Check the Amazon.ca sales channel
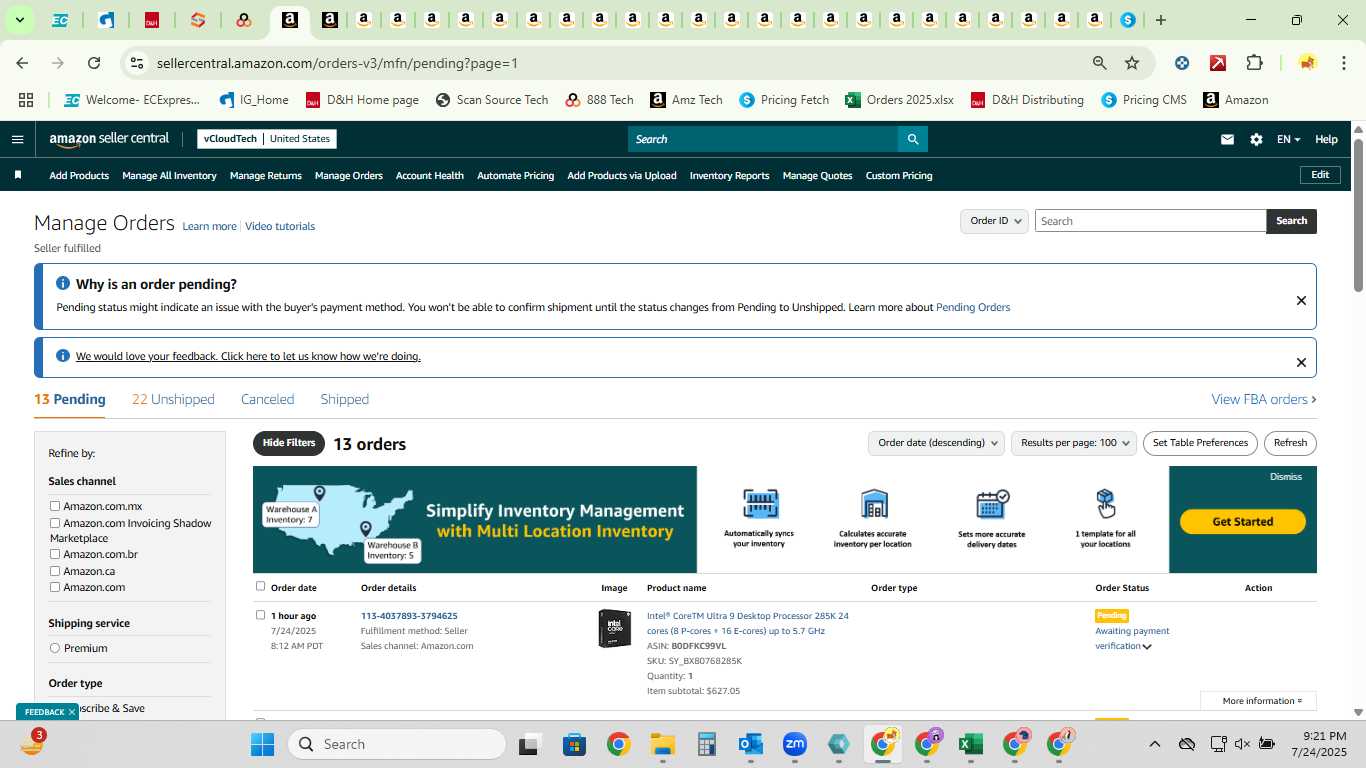This screenshot has width=1366, height=768. [55, 571]
